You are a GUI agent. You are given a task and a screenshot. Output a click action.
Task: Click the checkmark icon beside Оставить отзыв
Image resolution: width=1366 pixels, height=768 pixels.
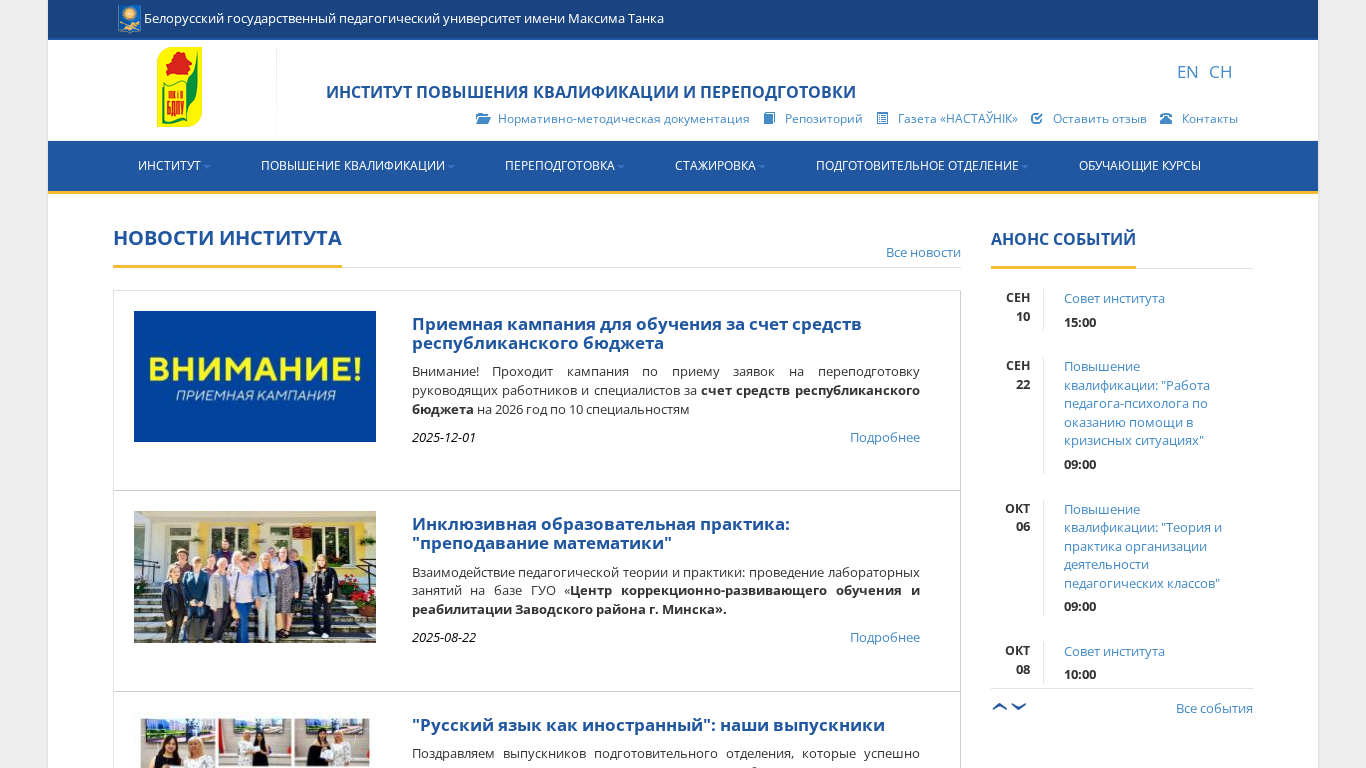pos(1037,118)
